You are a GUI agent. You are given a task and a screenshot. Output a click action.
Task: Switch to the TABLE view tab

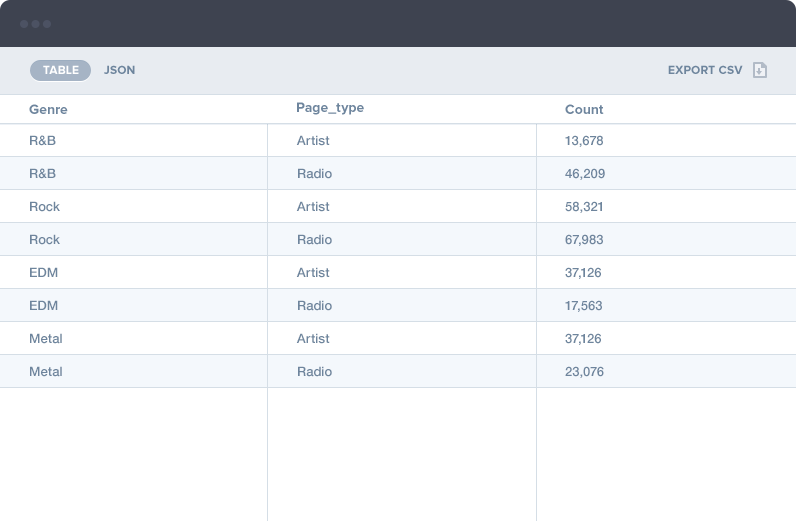coord(60,70)
